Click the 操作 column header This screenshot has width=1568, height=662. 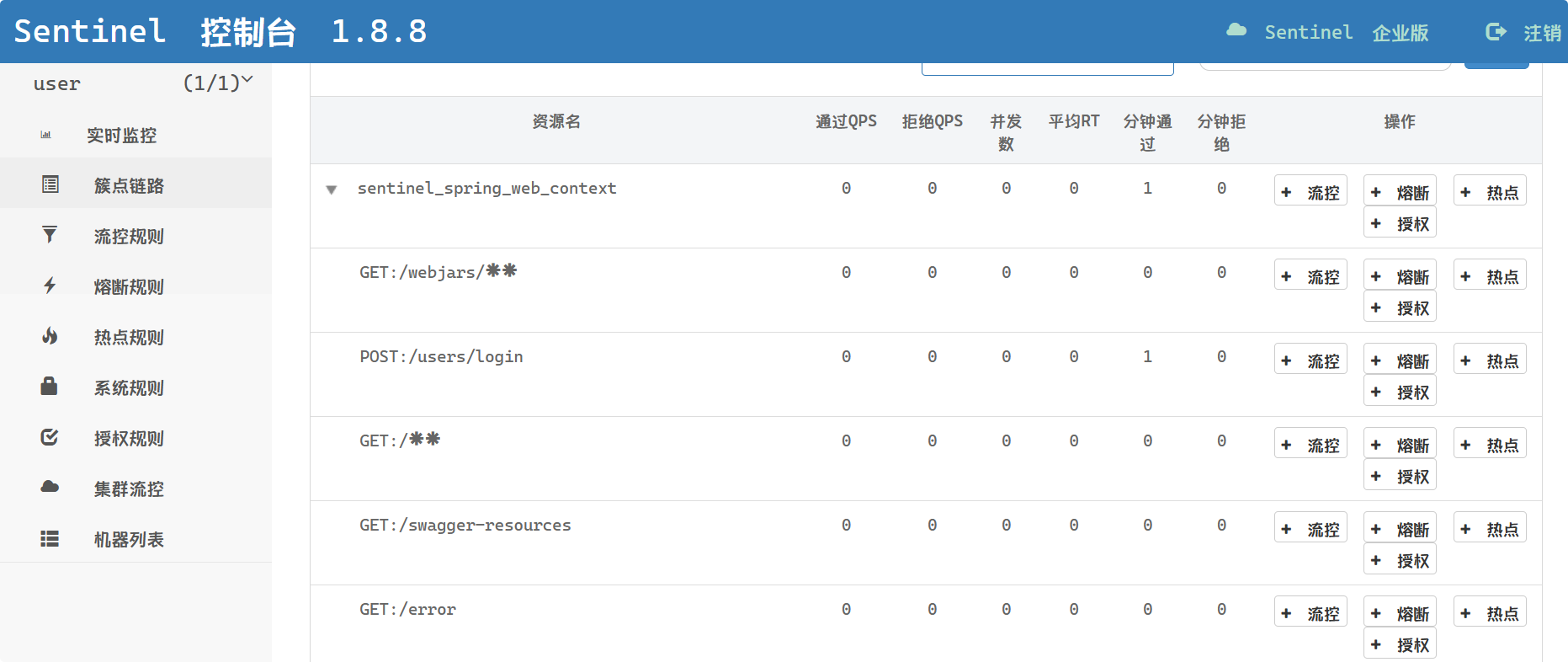coord(1400,121)
